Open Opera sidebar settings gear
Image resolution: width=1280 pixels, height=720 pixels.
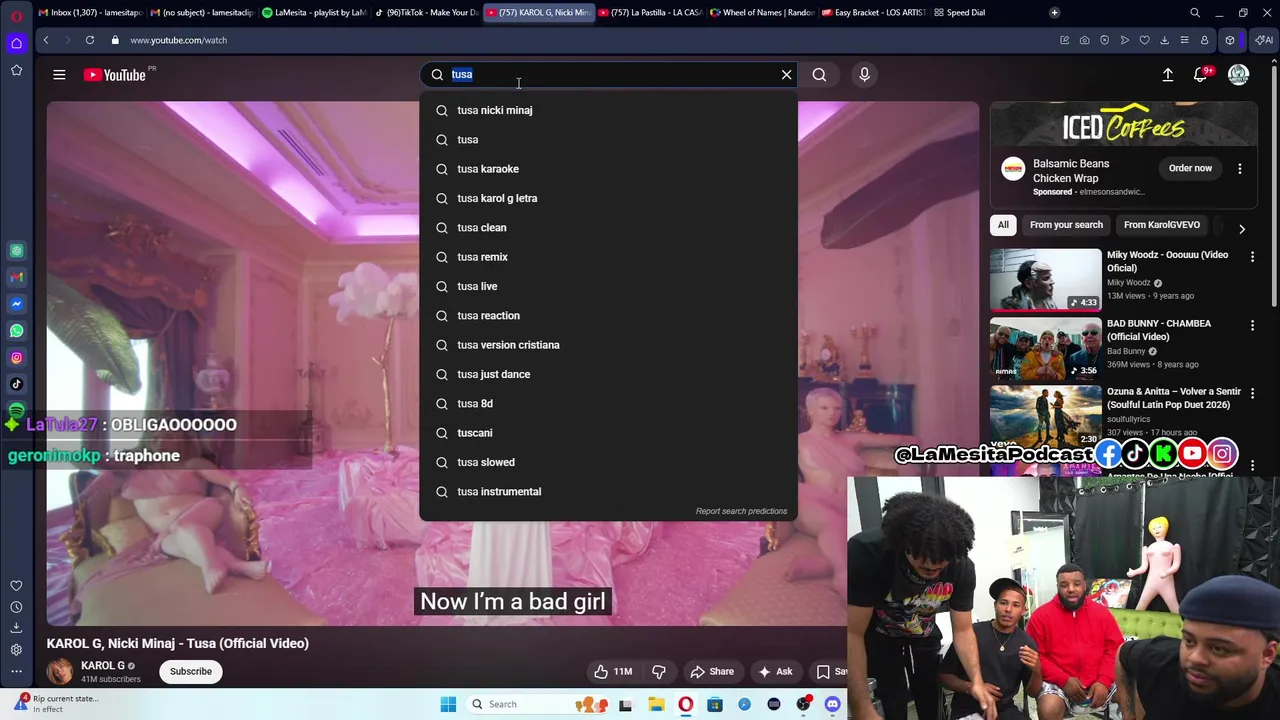16,650
